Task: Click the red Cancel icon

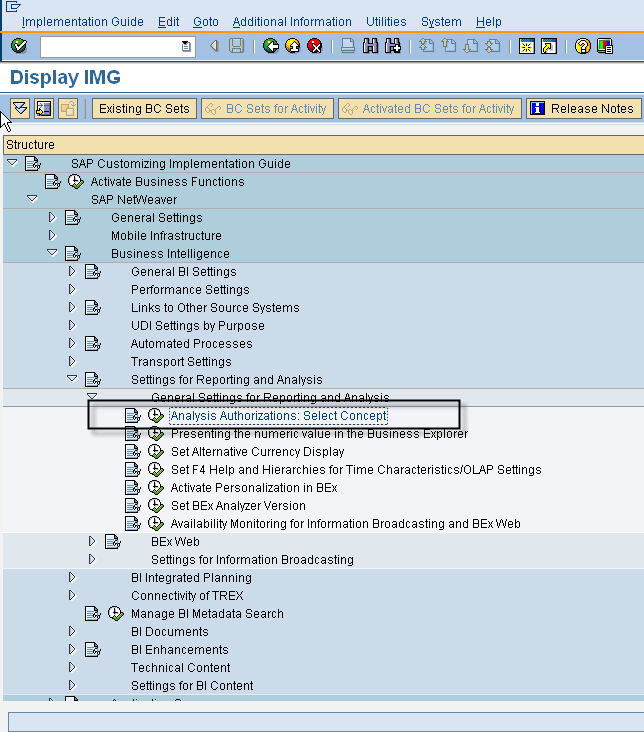Action: click(315, 46)
